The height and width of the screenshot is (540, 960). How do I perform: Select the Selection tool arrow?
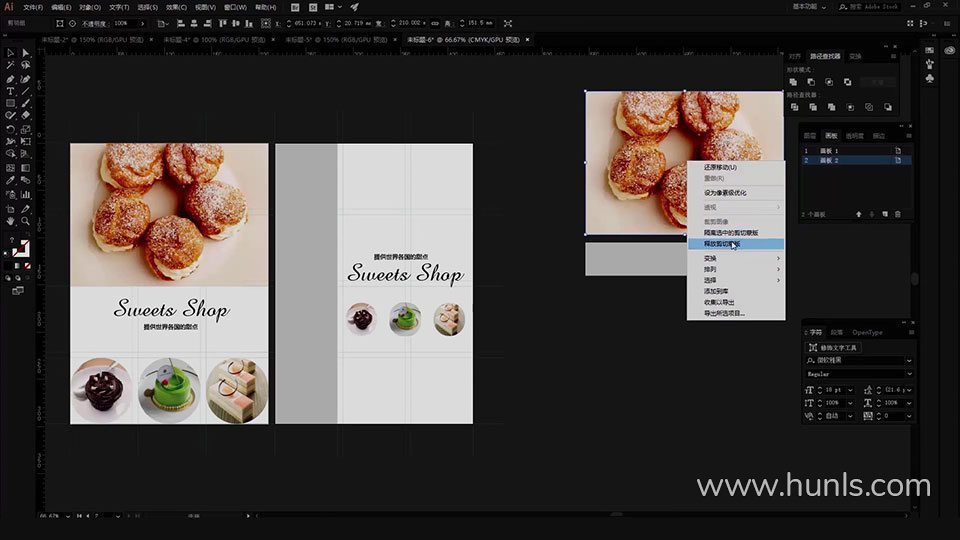tap(10, 53)
